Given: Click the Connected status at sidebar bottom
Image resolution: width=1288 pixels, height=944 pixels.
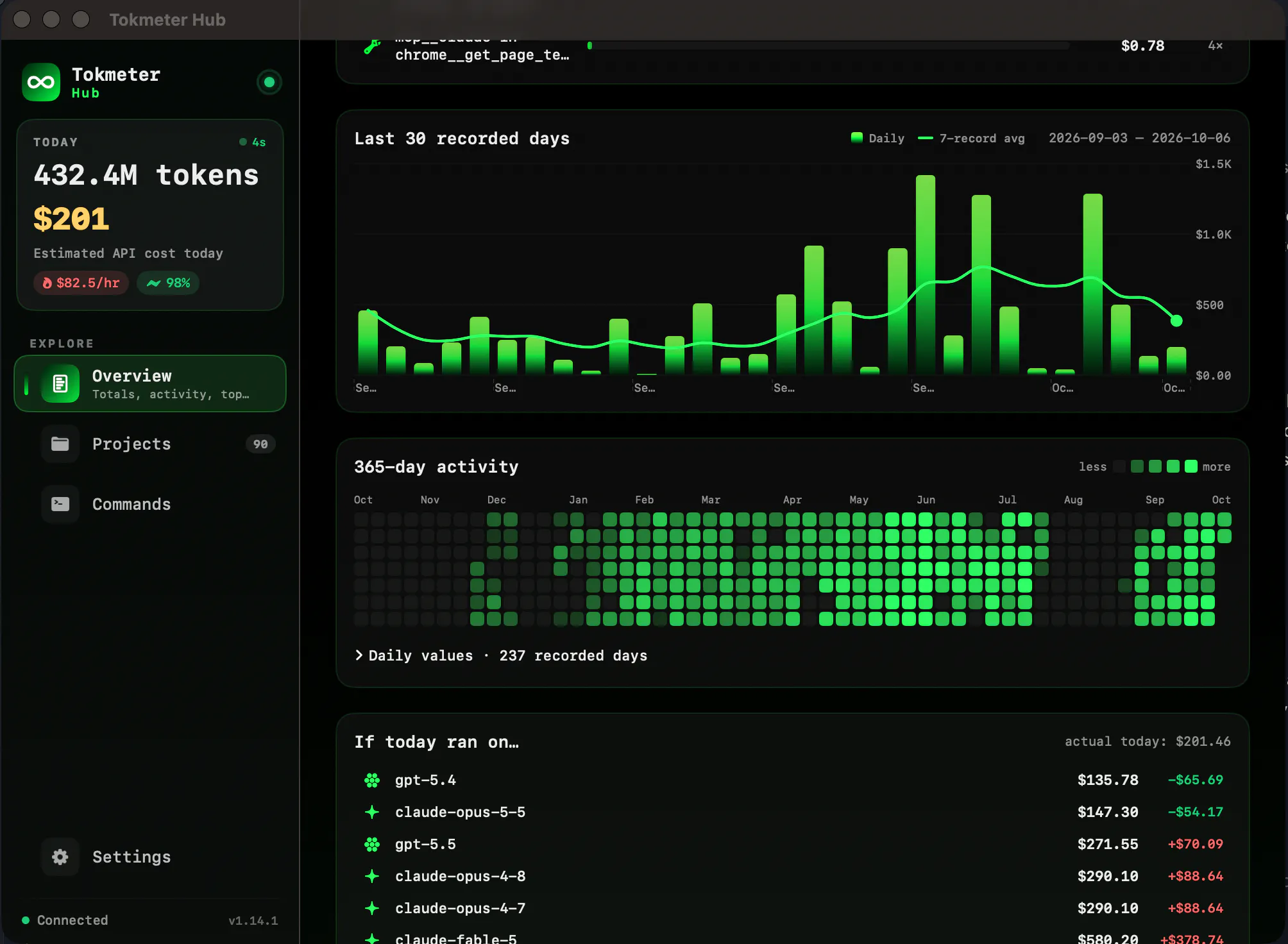Looking at the screenshot, I should click(65, 920).
